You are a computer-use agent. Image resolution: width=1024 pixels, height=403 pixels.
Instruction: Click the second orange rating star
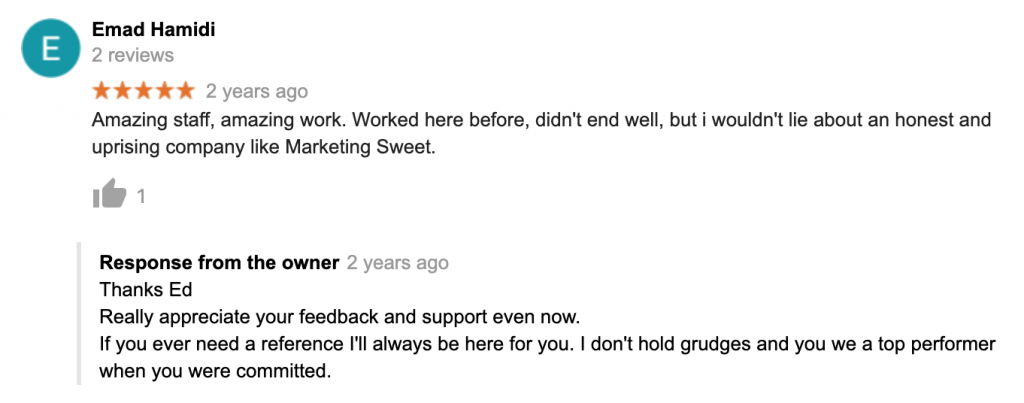pos(123,91)
